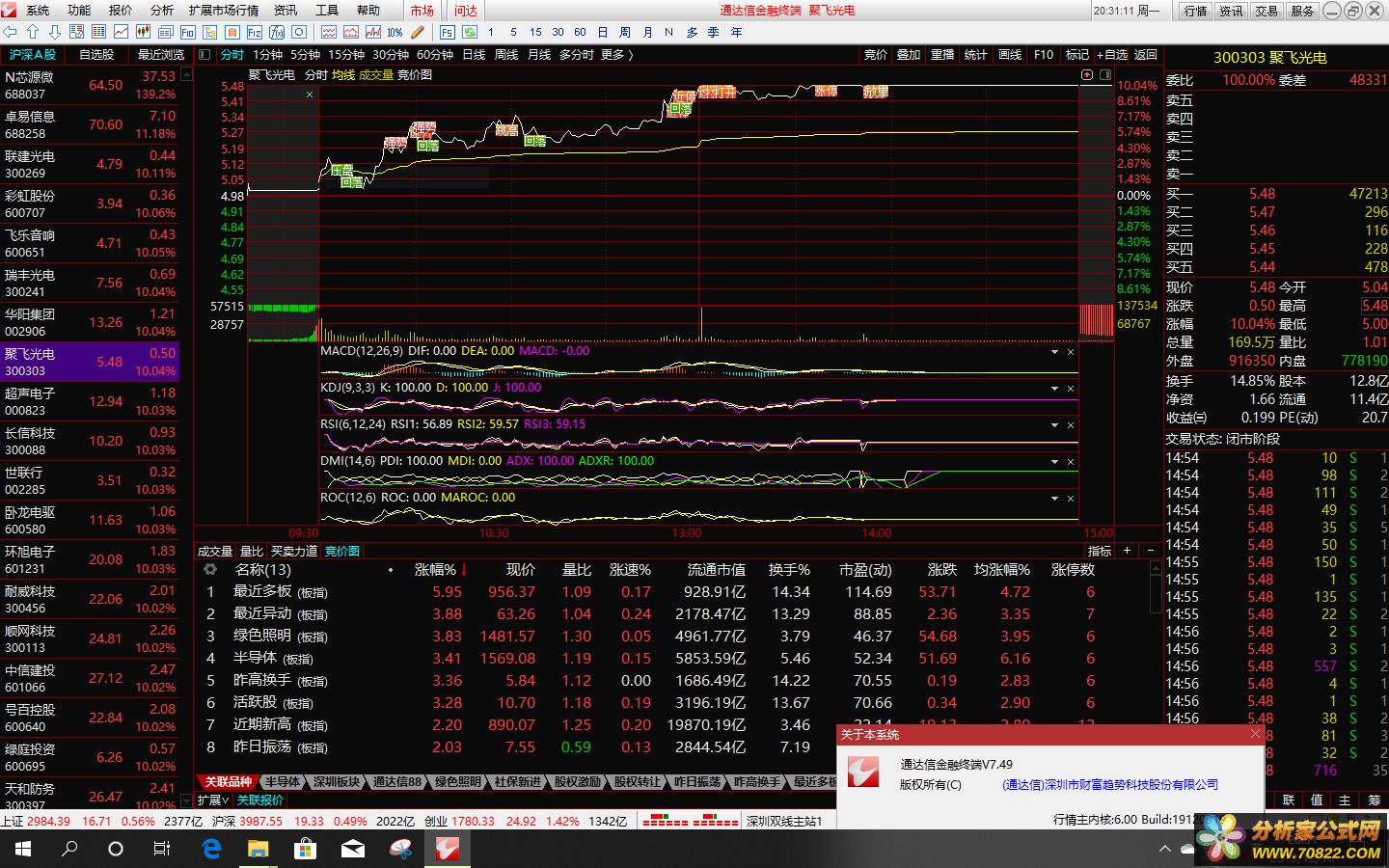This screenshot has height=868, width=1389.
Task: Switch to 买卖力道 tab
Action: click(x=294, y=551)
